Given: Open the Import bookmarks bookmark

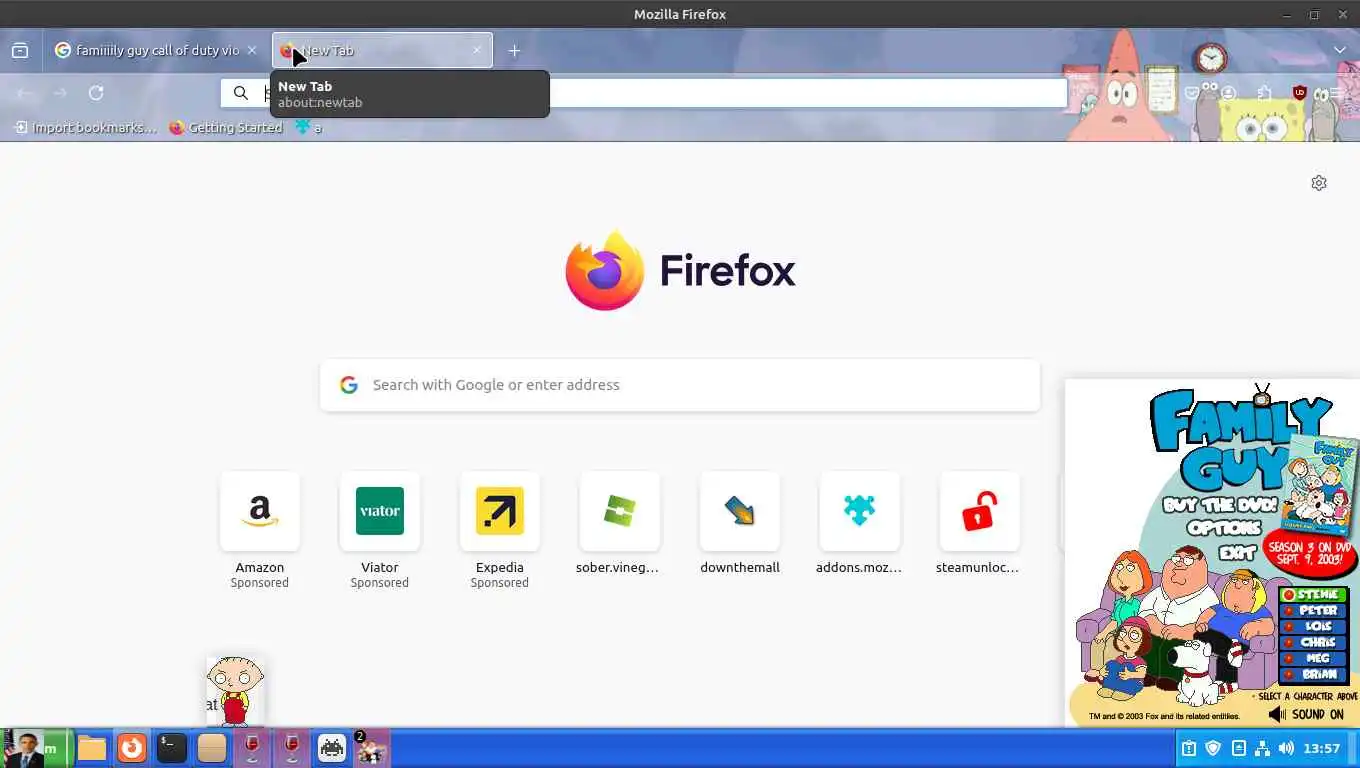Looking at the screenshot, I should (x=85, y=127).
